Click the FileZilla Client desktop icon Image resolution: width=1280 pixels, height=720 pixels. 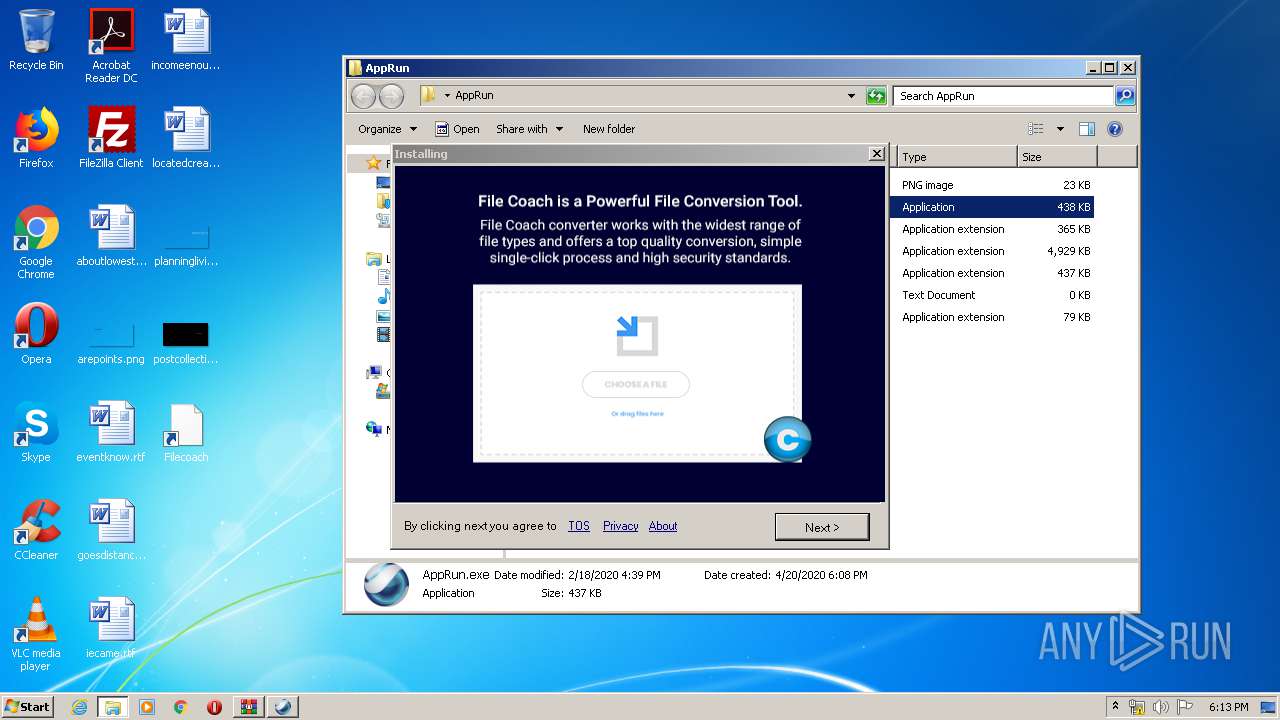pyautogui.click(x=111, y=138)
